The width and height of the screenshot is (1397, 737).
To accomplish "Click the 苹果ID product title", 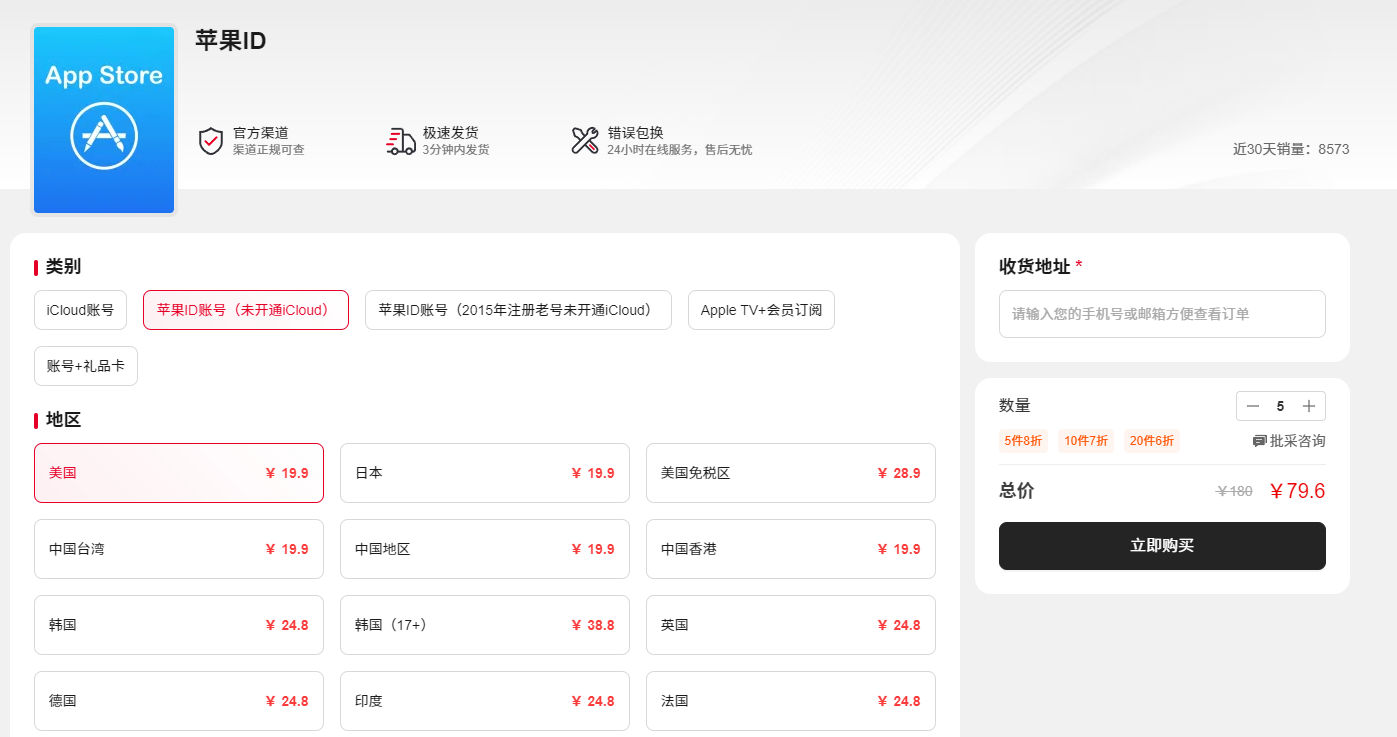I will tap(231, 41).
